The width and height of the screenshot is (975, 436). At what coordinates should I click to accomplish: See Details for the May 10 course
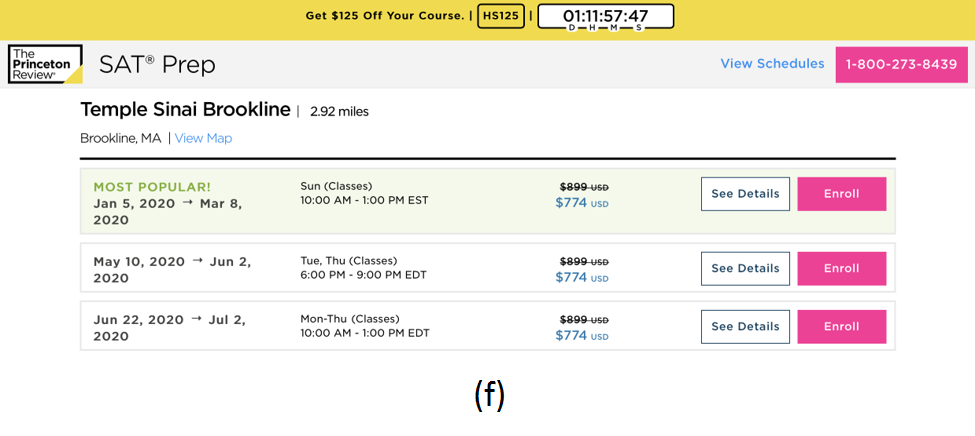[745, 268]
